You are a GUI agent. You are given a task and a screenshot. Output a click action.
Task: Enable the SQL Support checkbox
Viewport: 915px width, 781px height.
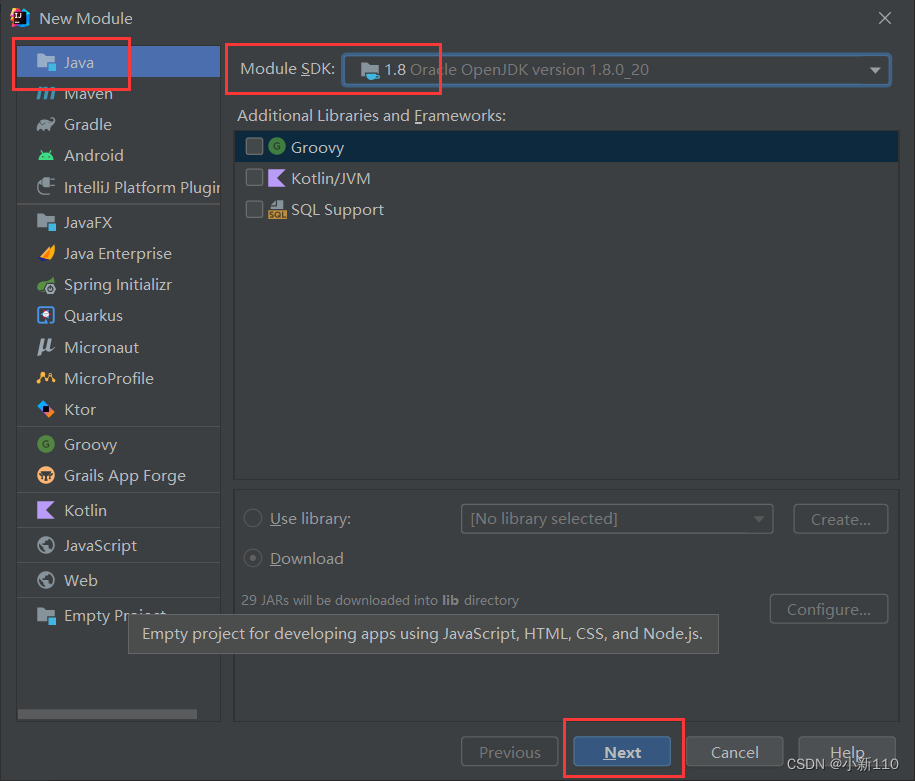[x=254, y=209]
